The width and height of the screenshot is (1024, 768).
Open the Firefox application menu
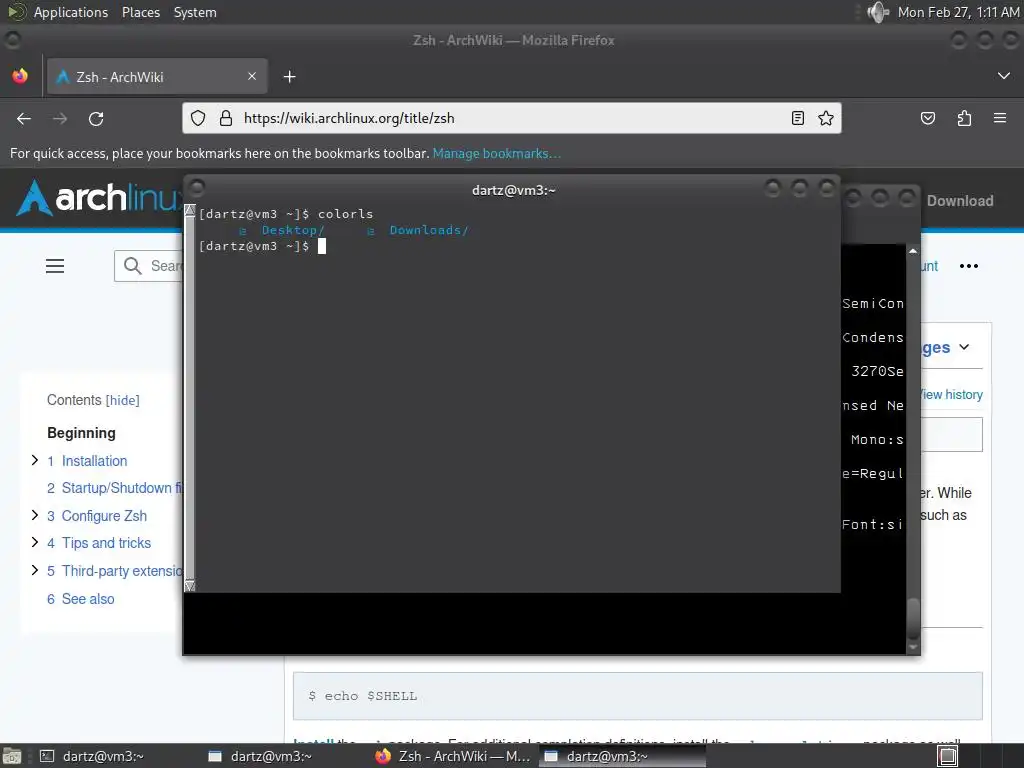[1000, 118]
